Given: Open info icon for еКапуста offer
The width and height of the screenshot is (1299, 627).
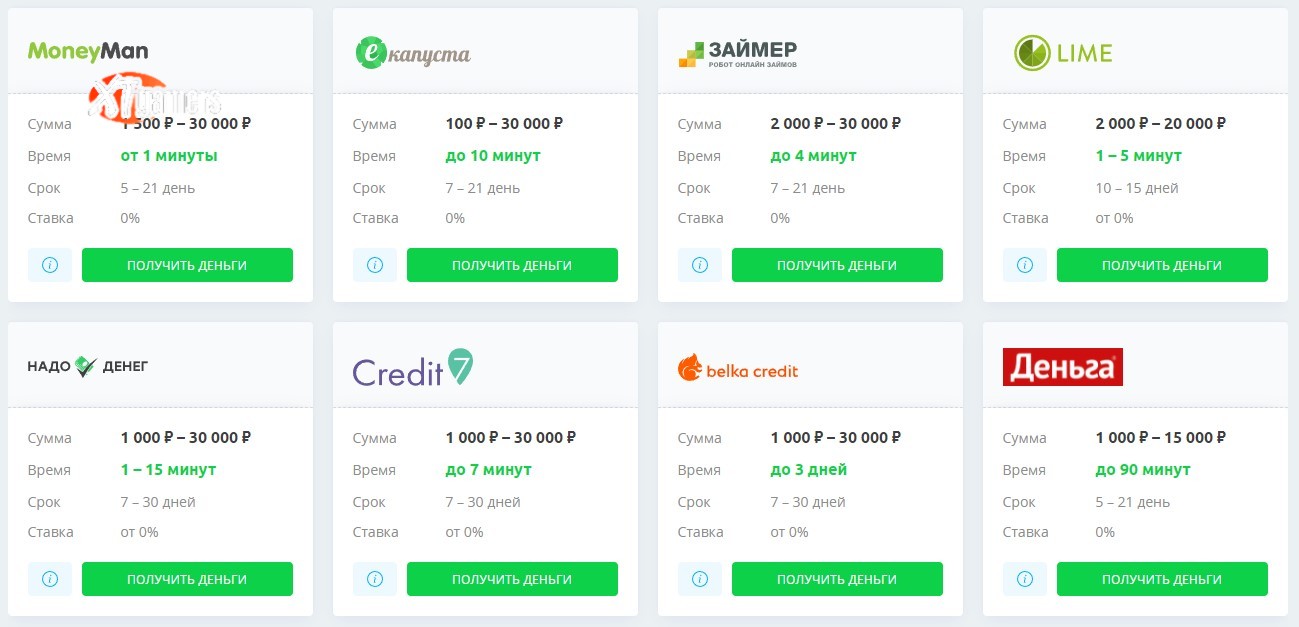Looking at the screenshot, I should point(375,265).
